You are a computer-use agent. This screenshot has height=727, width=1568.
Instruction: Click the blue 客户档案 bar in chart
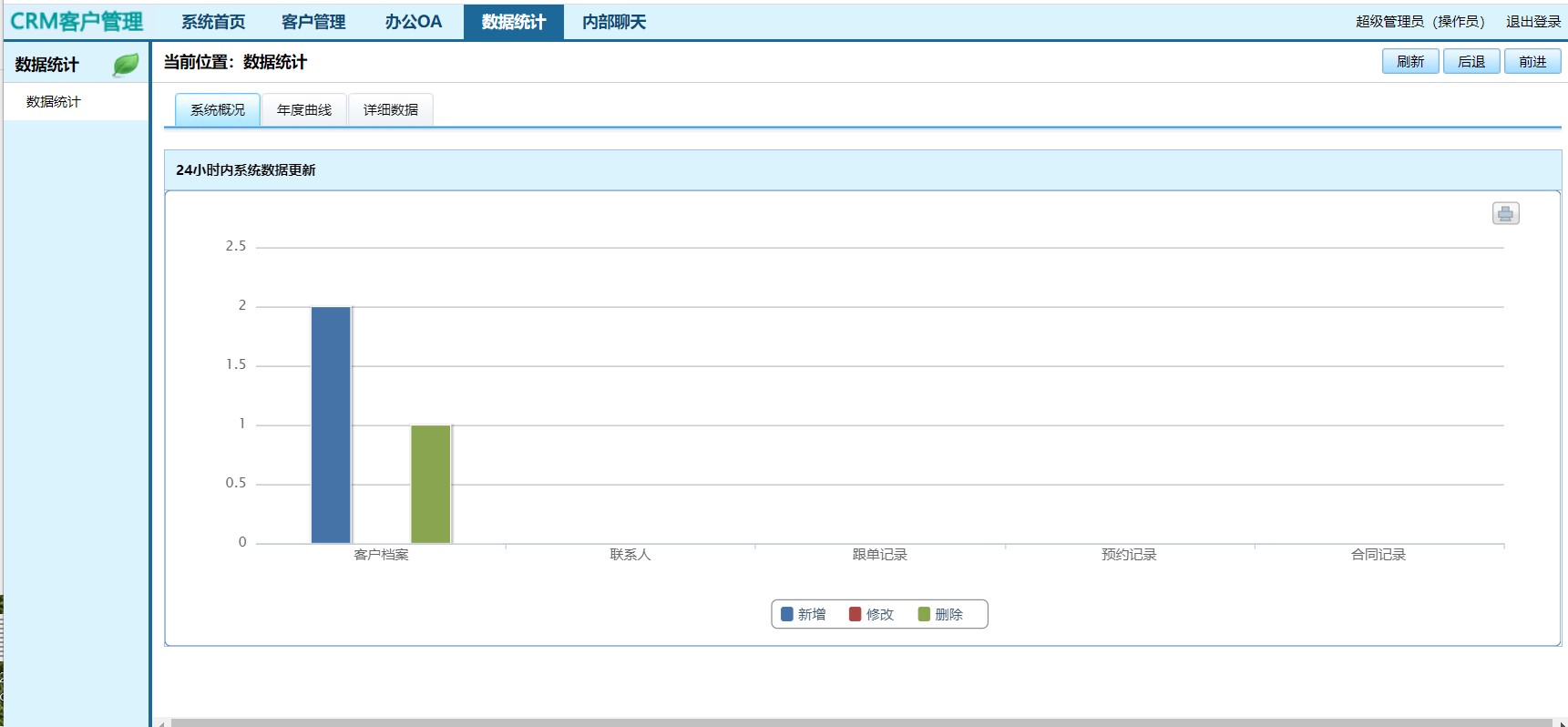coord(331,425)
